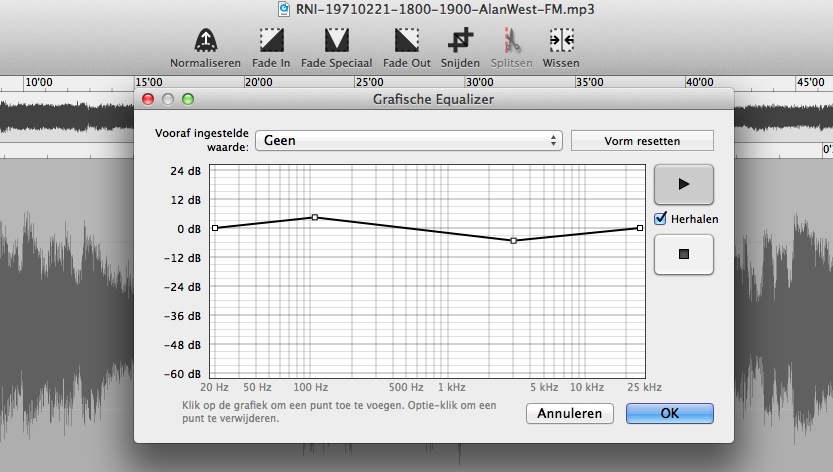The width and height of the screenshot is (833, 472).
Task: Click the Vorm resetten button
Action: (642, 141)
